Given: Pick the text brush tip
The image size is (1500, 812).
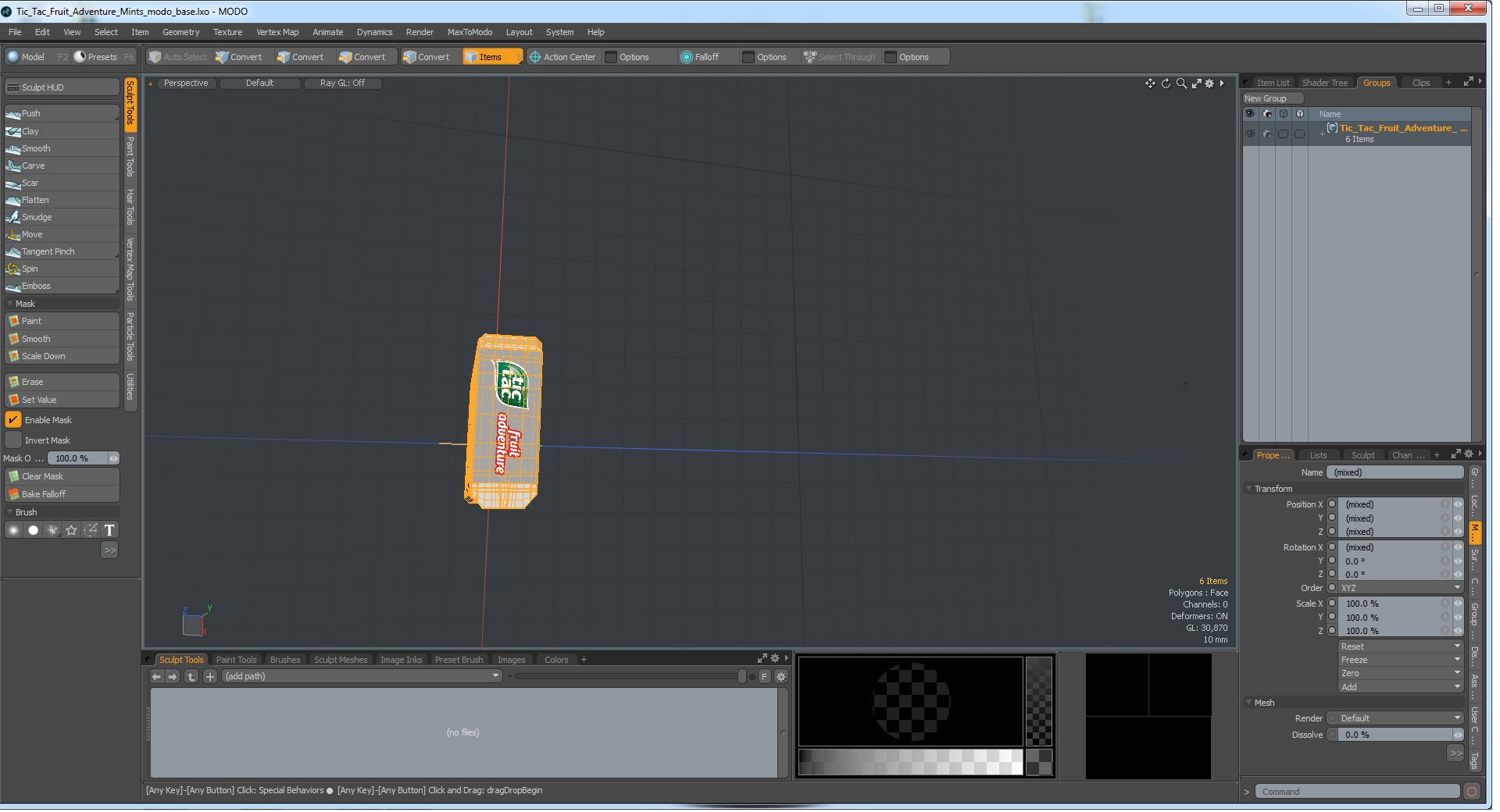Looking at the screenshot, I should point(109,531).
